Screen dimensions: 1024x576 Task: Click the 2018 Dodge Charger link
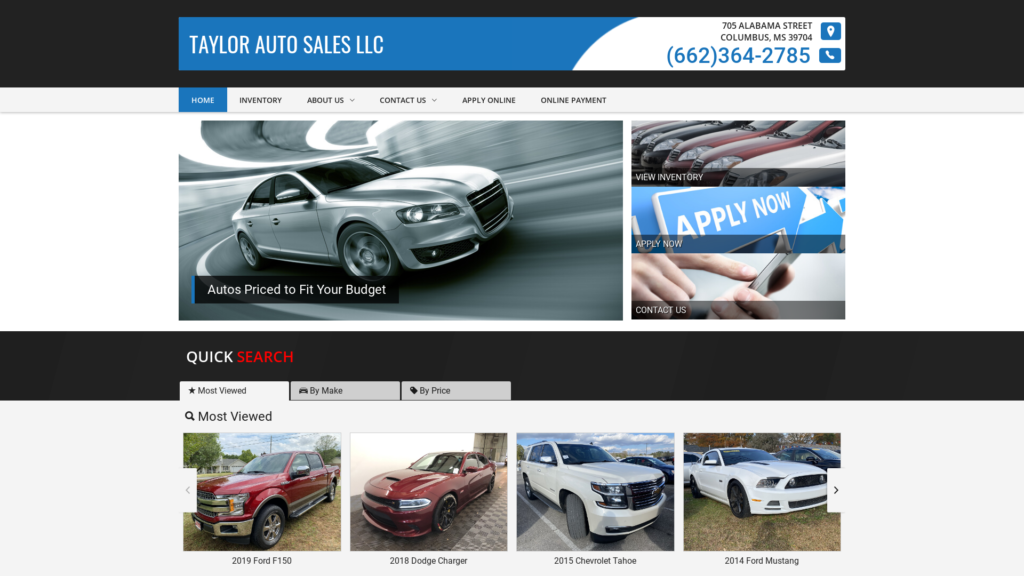pyautogui.click(x=428, y=561)
